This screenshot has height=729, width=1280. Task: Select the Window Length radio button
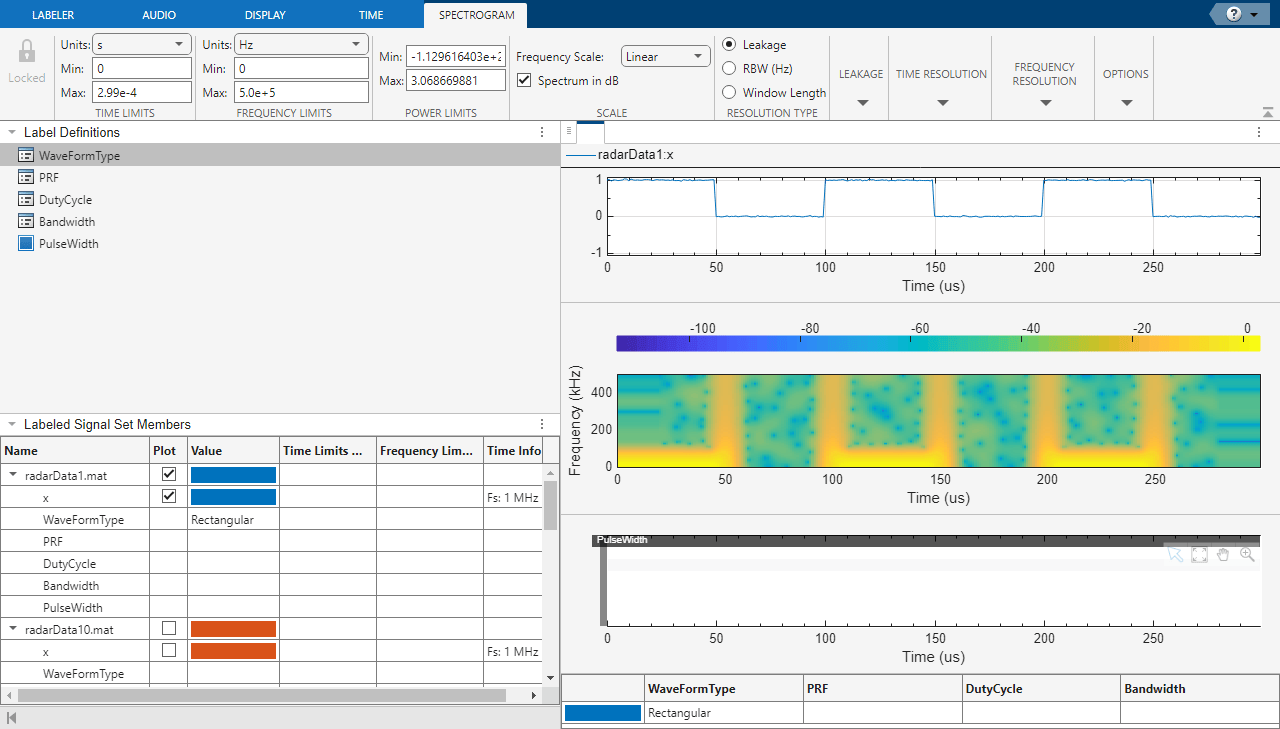tap(729, 92)
